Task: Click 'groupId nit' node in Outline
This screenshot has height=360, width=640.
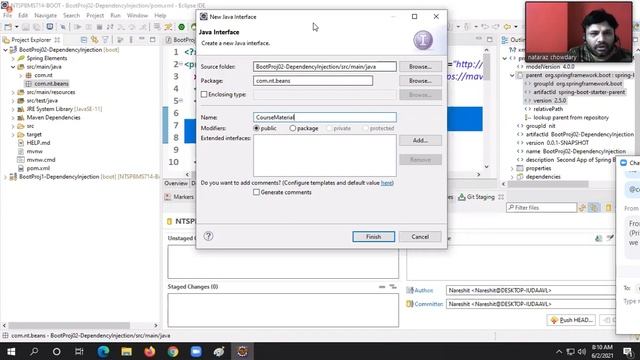Action: pos(540,126)
